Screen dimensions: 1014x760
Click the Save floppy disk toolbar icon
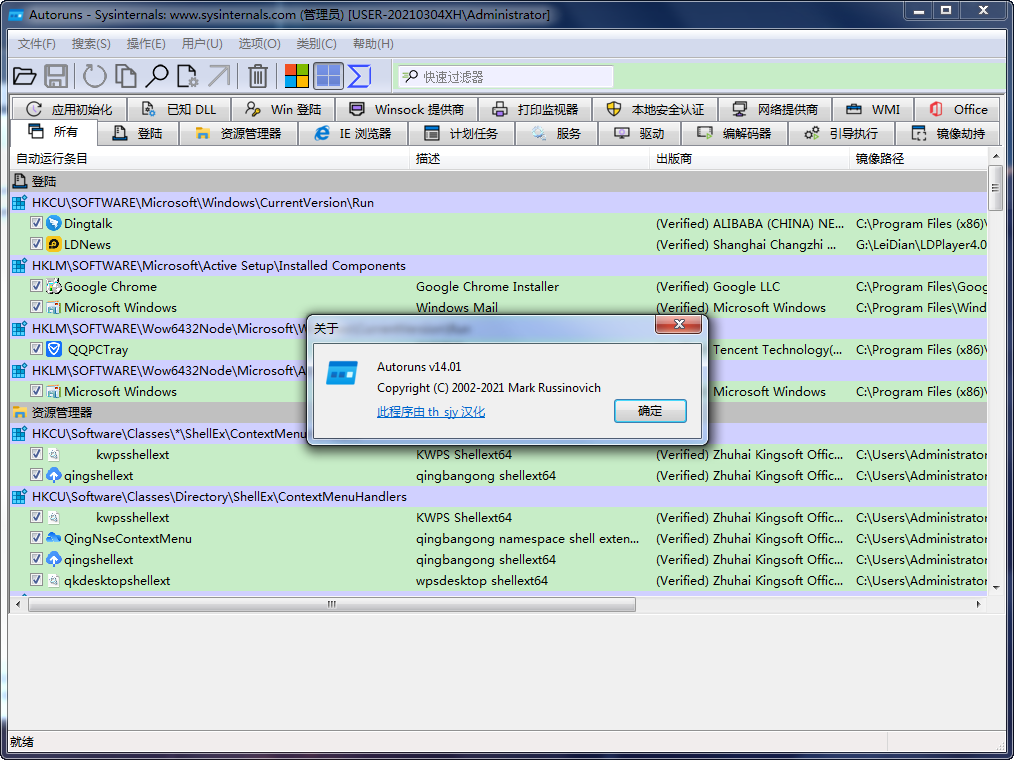tap(56, 76)
